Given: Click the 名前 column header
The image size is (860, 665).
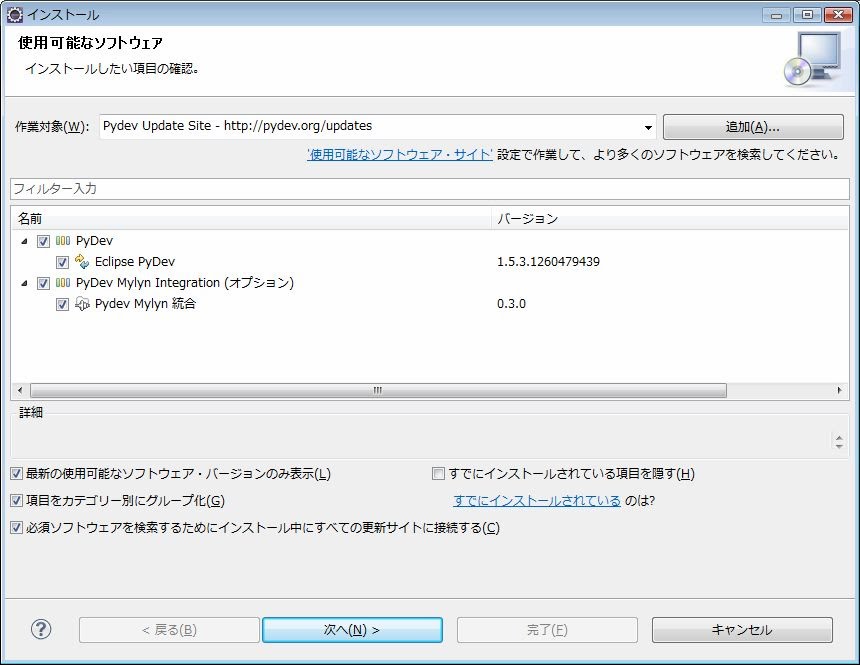Looking at the screenshot, I should pos(250,218).
